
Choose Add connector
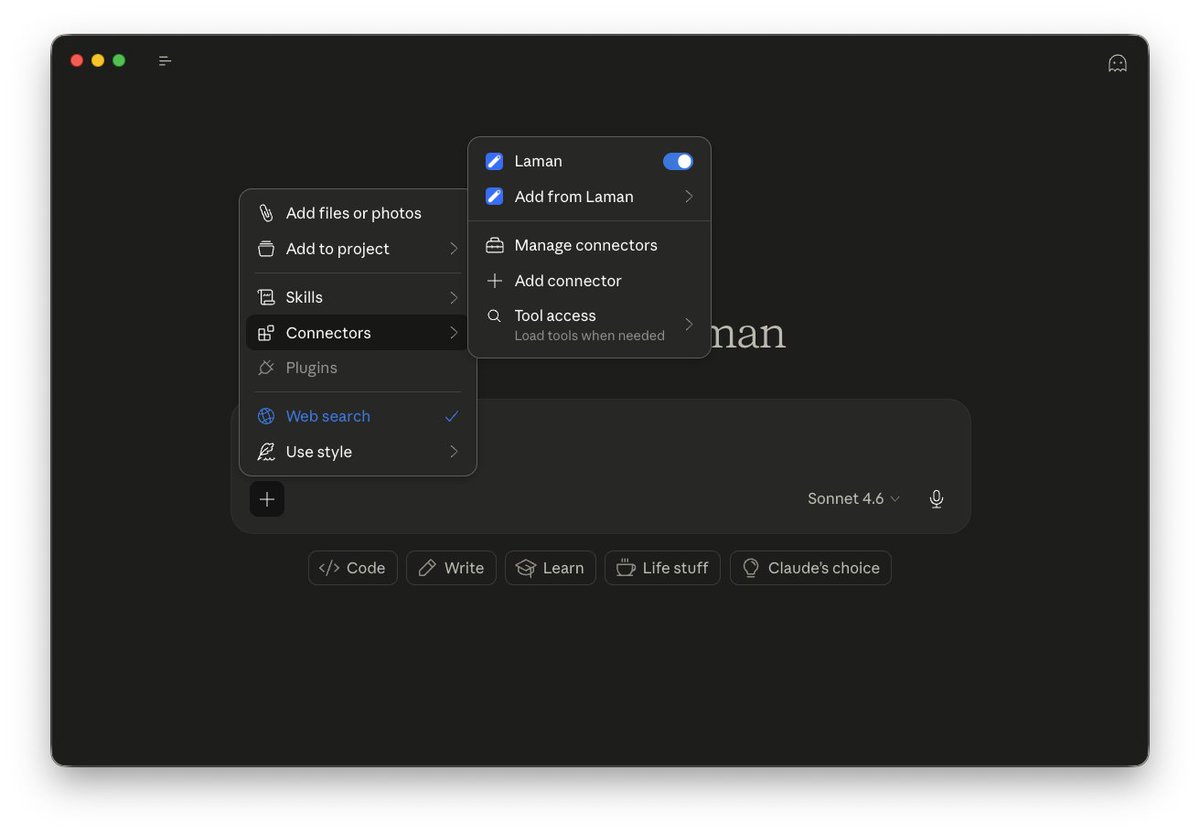click(589, 281)
